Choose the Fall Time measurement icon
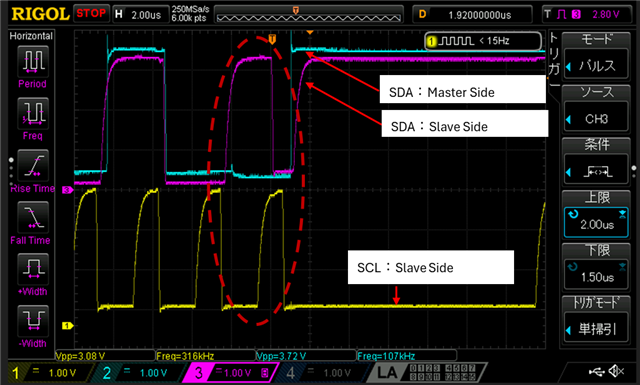The height and width of the screenshot is (385, 640). point(33,217)
